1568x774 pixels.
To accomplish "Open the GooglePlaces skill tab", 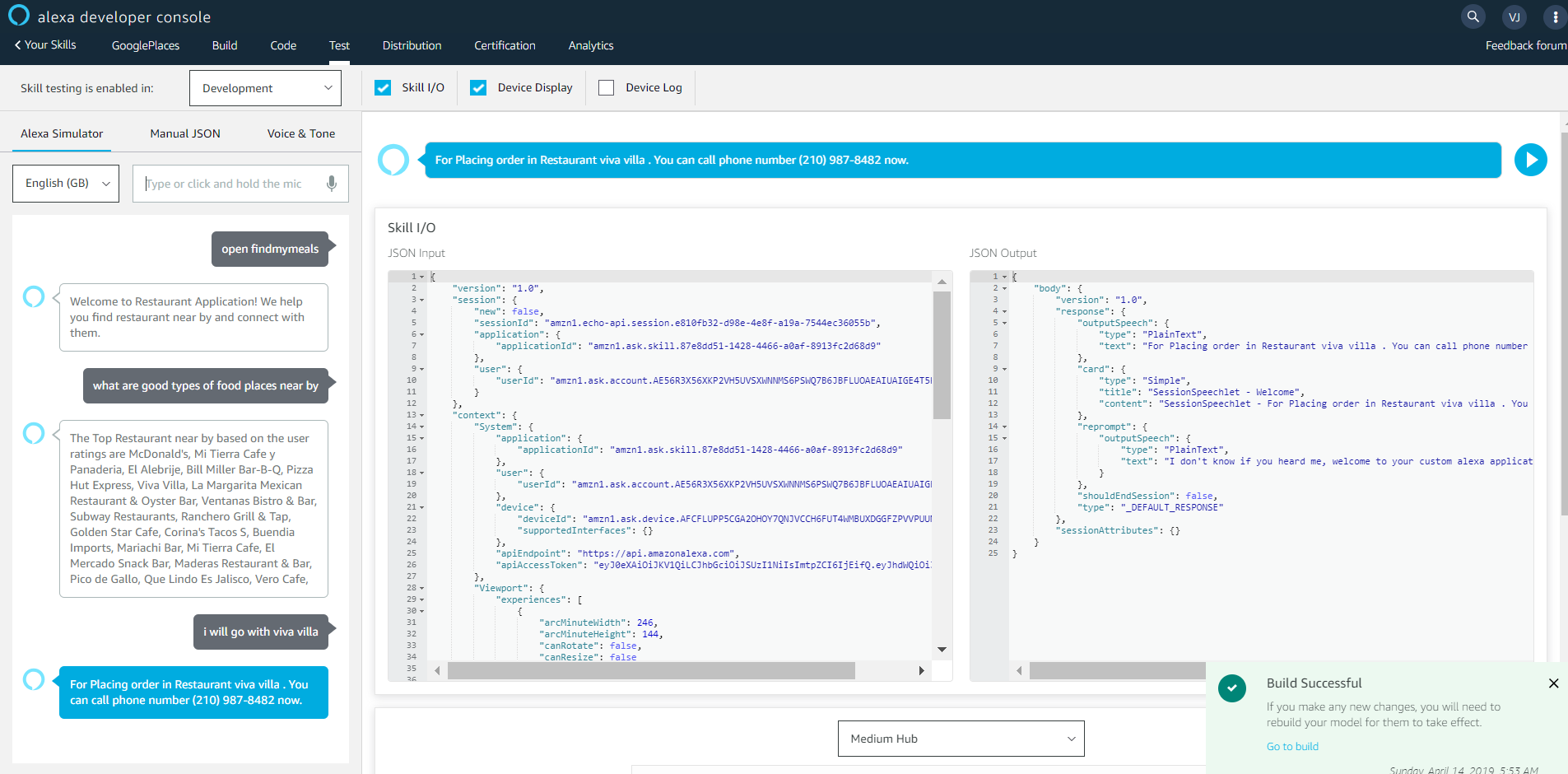I will (146, 45).
